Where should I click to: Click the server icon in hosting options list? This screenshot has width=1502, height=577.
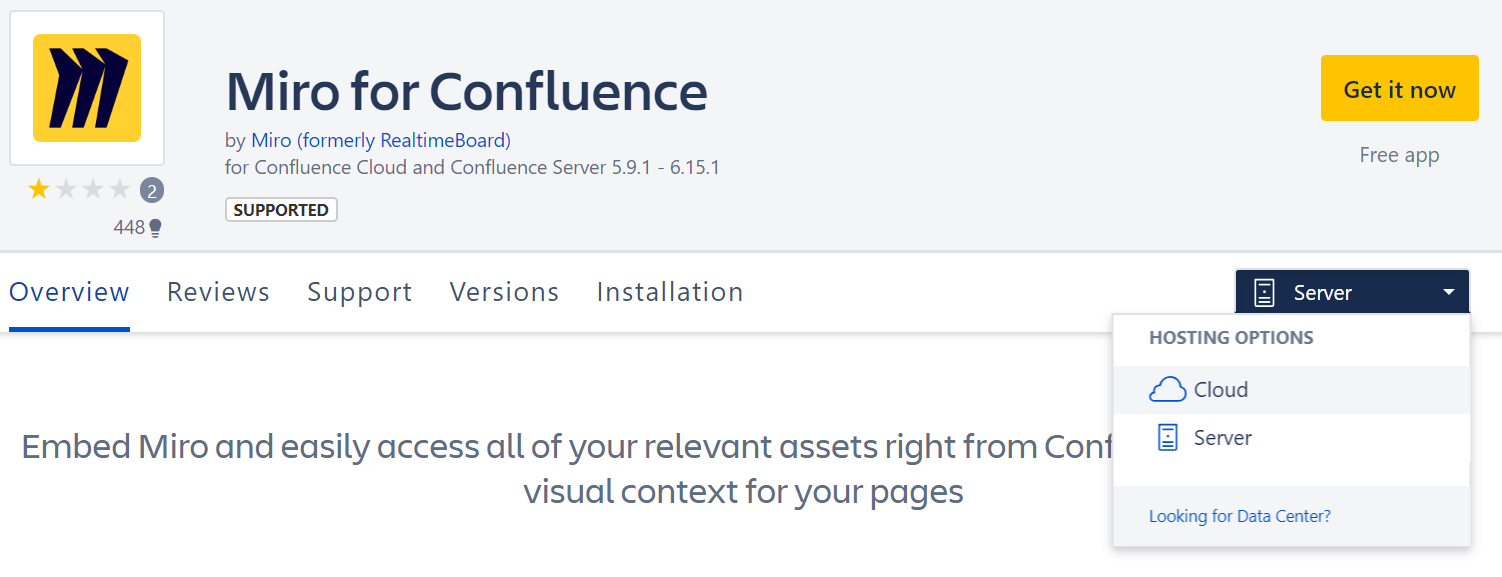click(1167, 438)
